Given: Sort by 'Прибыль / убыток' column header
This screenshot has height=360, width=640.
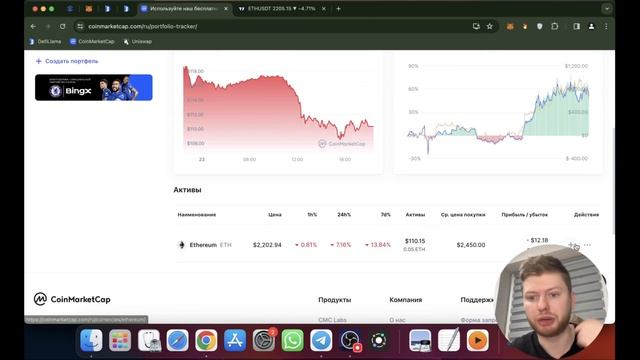Looking at the screenshot, I should [524, 215].
